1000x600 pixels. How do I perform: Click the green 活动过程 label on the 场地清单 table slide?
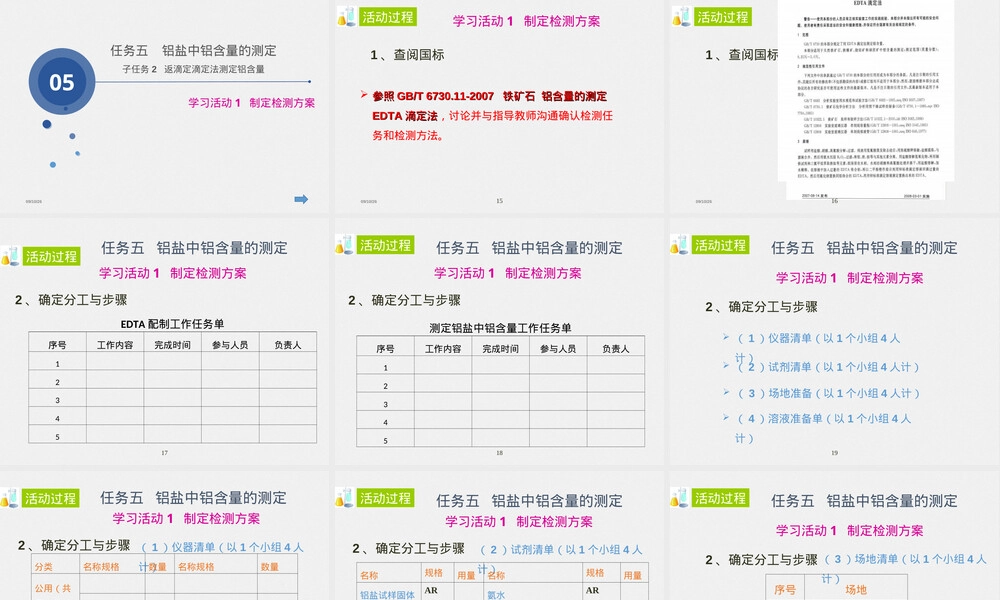click(x=721, y=498)
